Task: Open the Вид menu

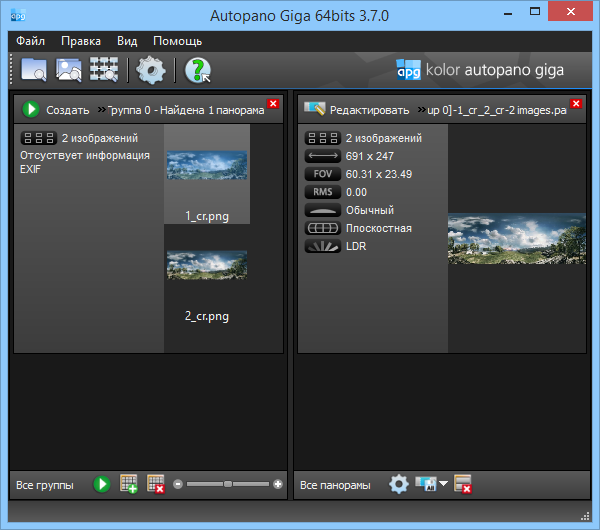Action: click(x=127, y=41)
